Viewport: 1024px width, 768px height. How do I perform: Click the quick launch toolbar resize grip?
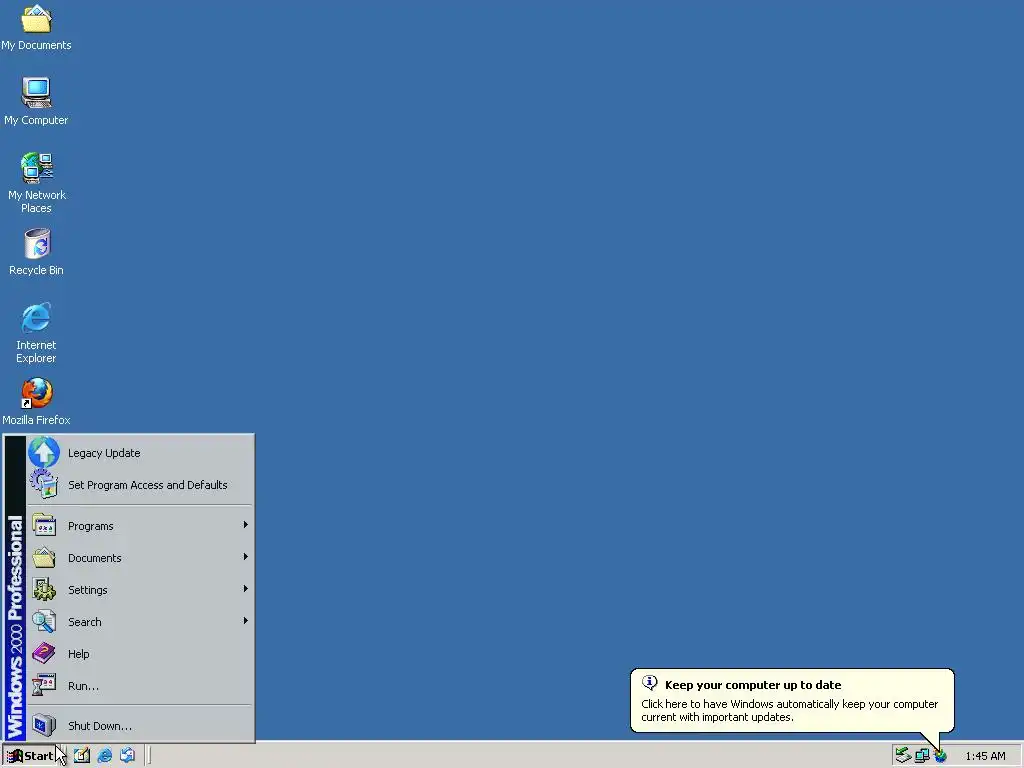(149, 756)
